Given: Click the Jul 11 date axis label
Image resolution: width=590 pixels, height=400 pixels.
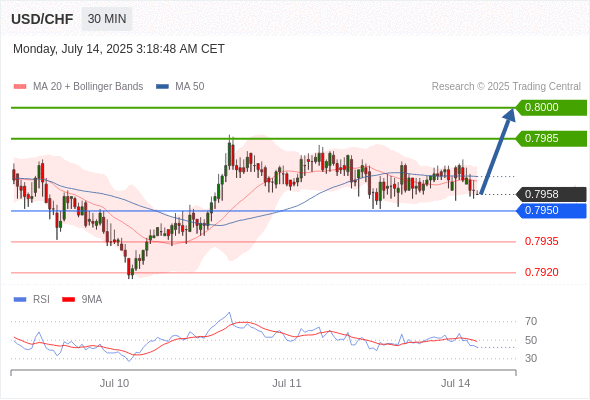Looking at the screenshot, I should [287, 383].
